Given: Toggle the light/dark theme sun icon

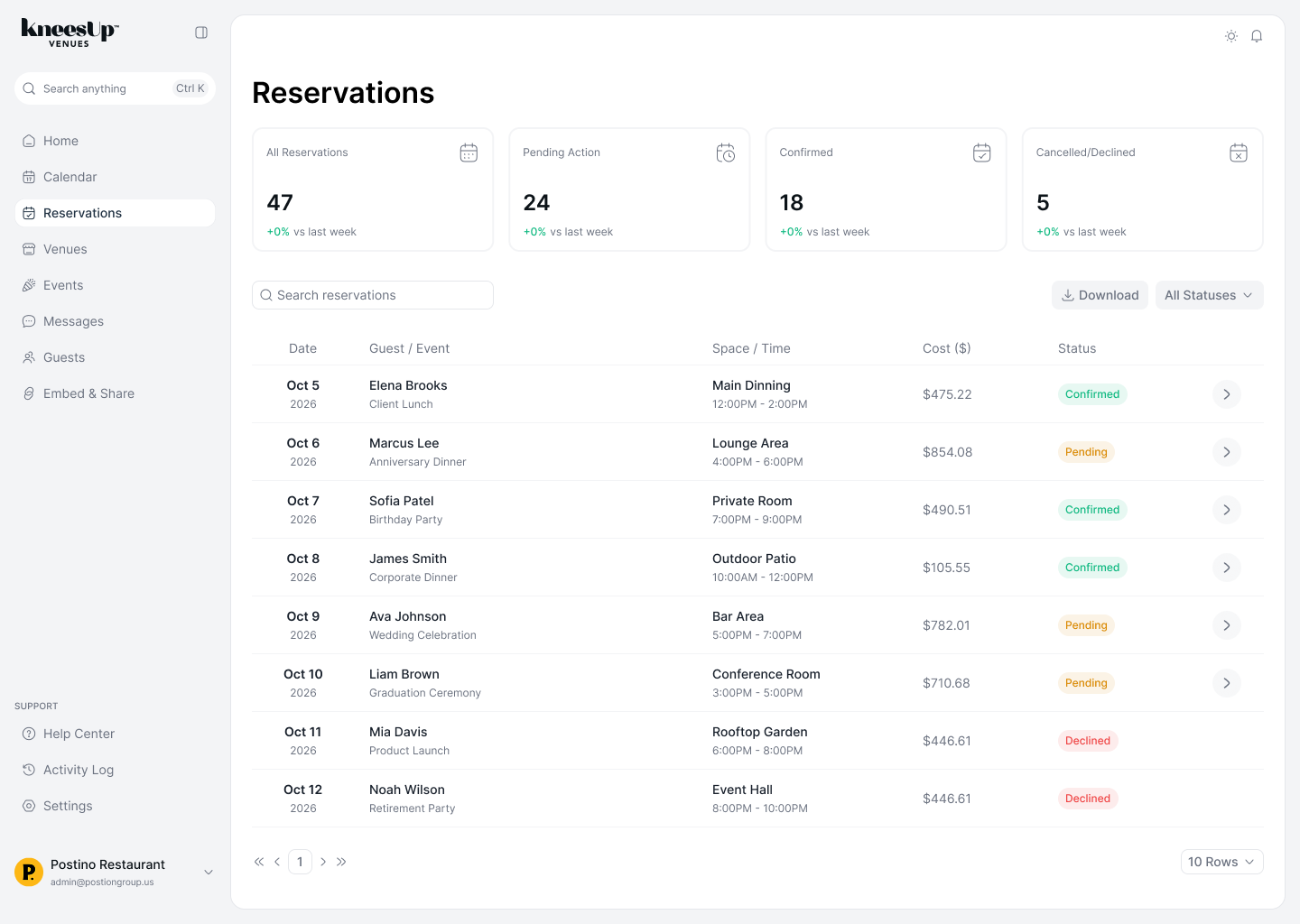Looking at the screenshot, I should [1231, 36].
